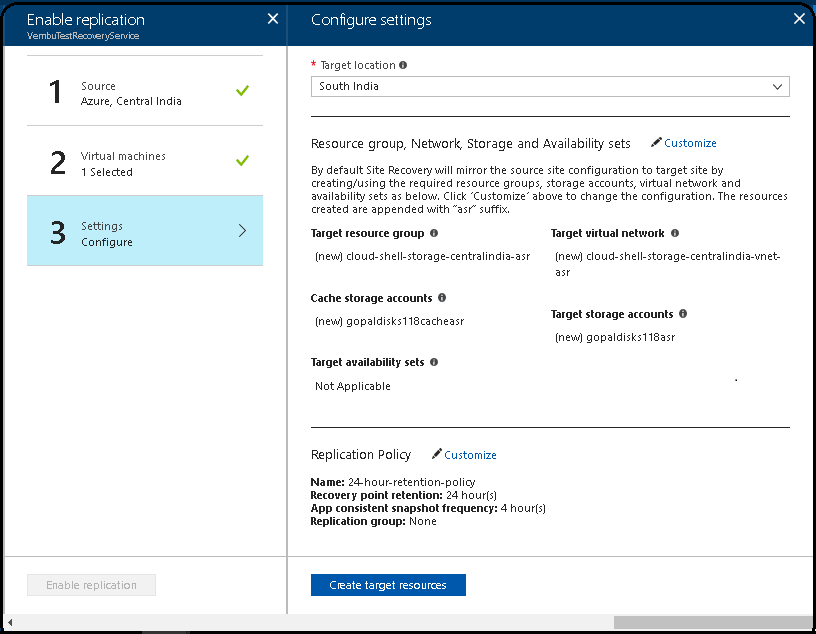816x634 pixels.
Task: Click the Target storage accounts label
Action: coord(612,314)
